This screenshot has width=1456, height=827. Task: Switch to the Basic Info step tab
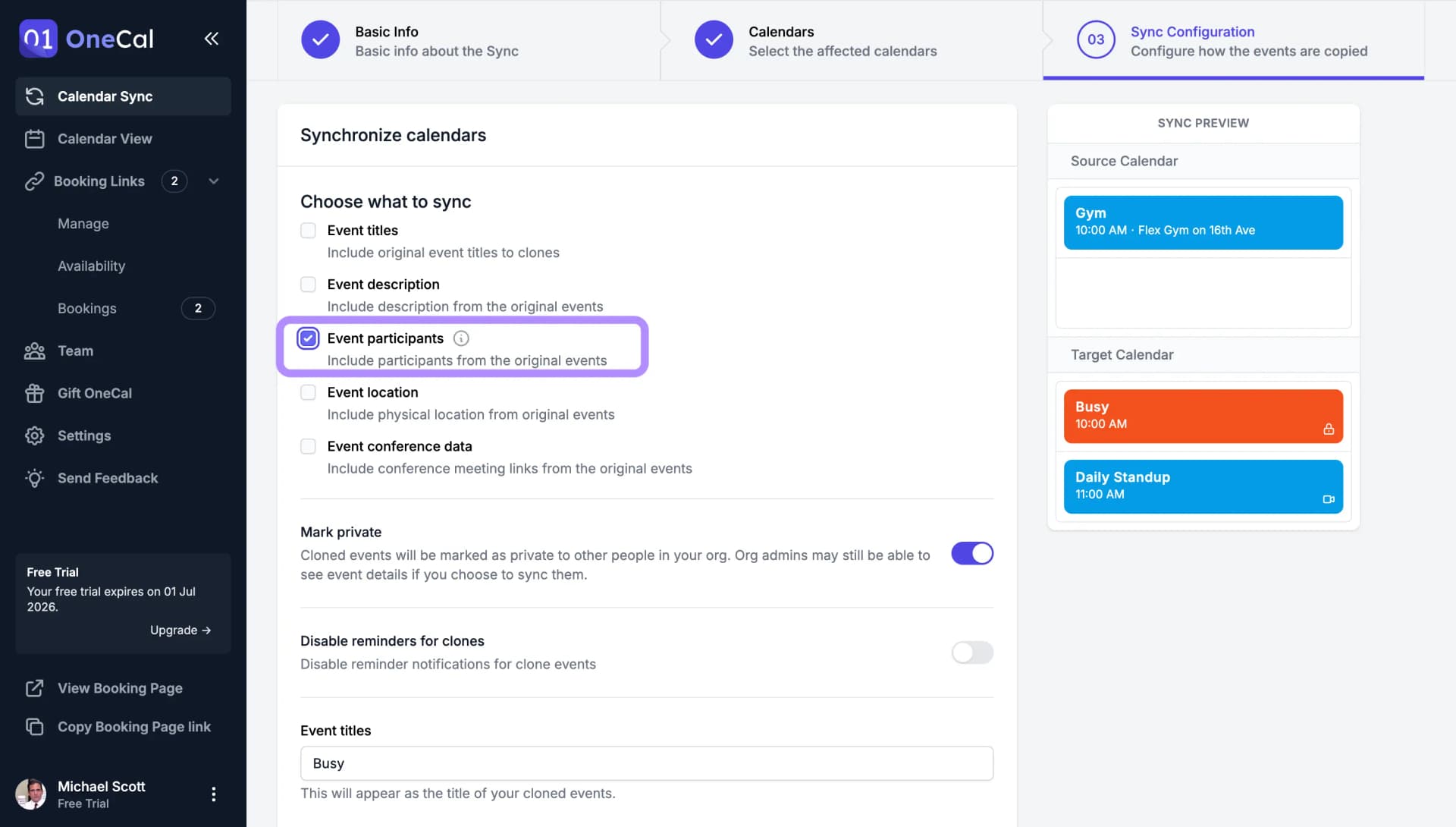tap(437, 39)
